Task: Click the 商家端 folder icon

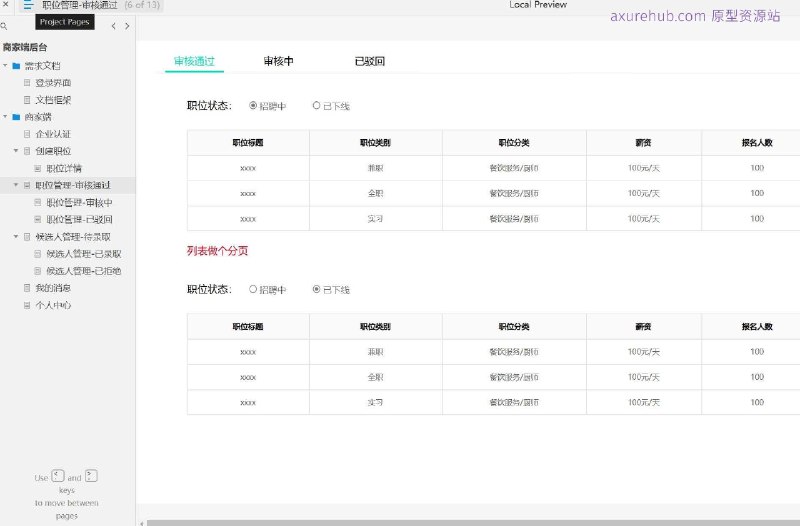Action: 16,117
